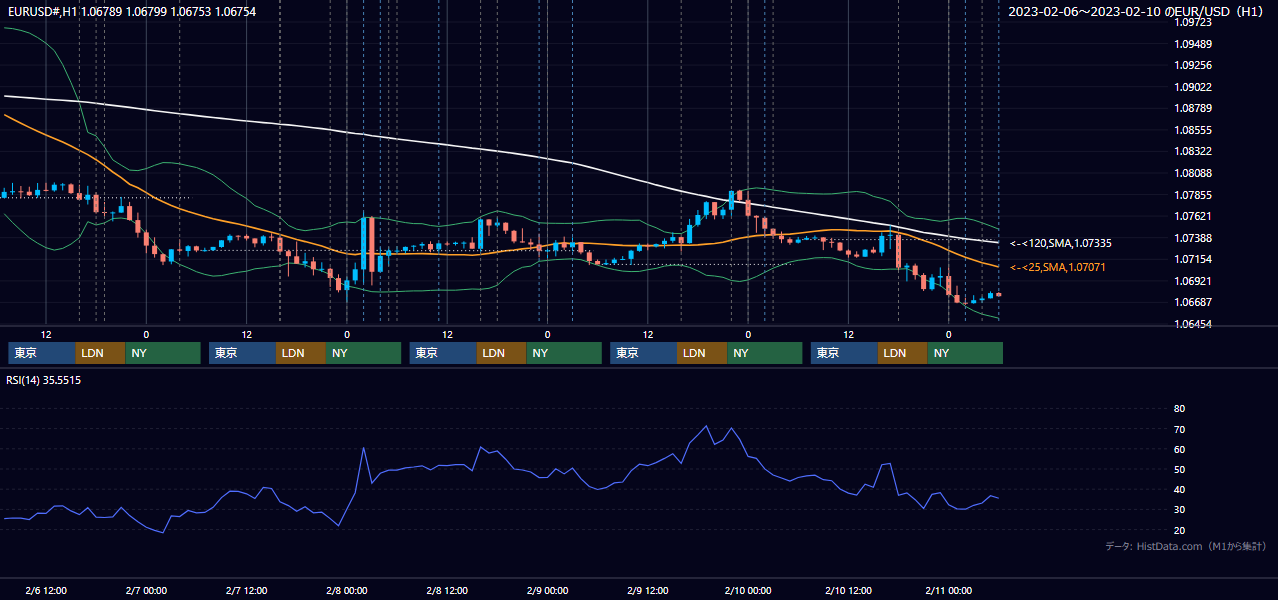Click the 2/10 12:00 time axis label
Image resolution: width=1278 pixels, height=600 pixels.
[848, 590]
